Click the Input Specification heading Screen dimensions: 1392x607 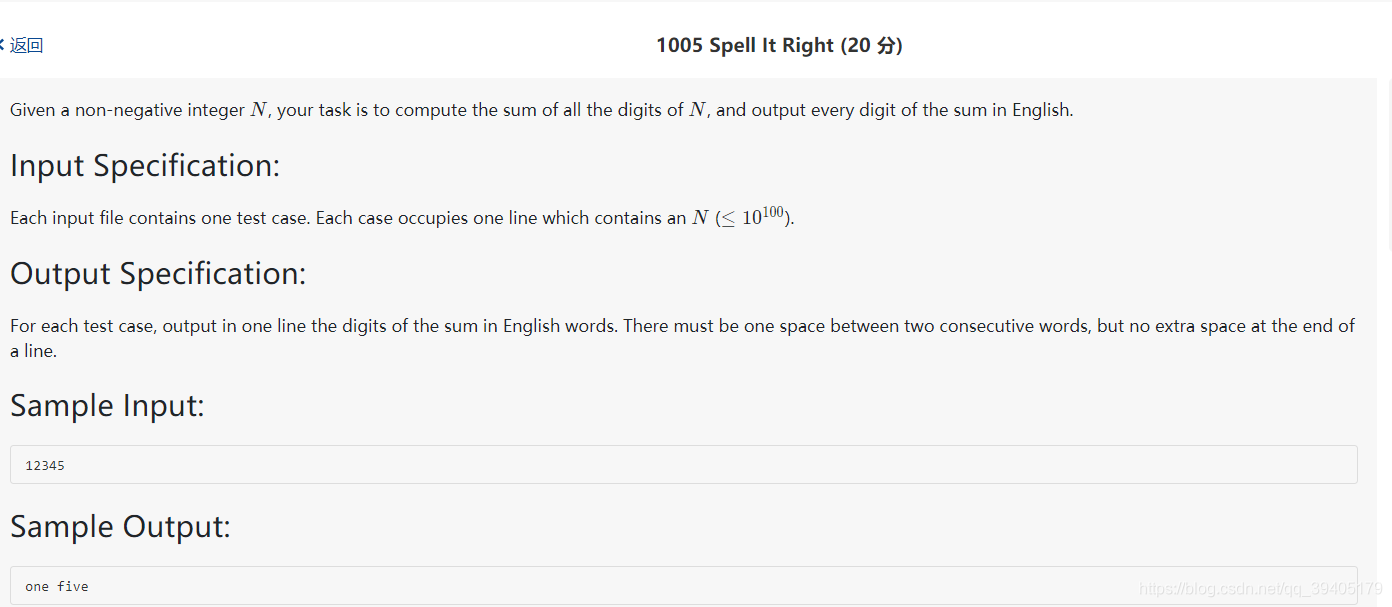tap(144, 165)
